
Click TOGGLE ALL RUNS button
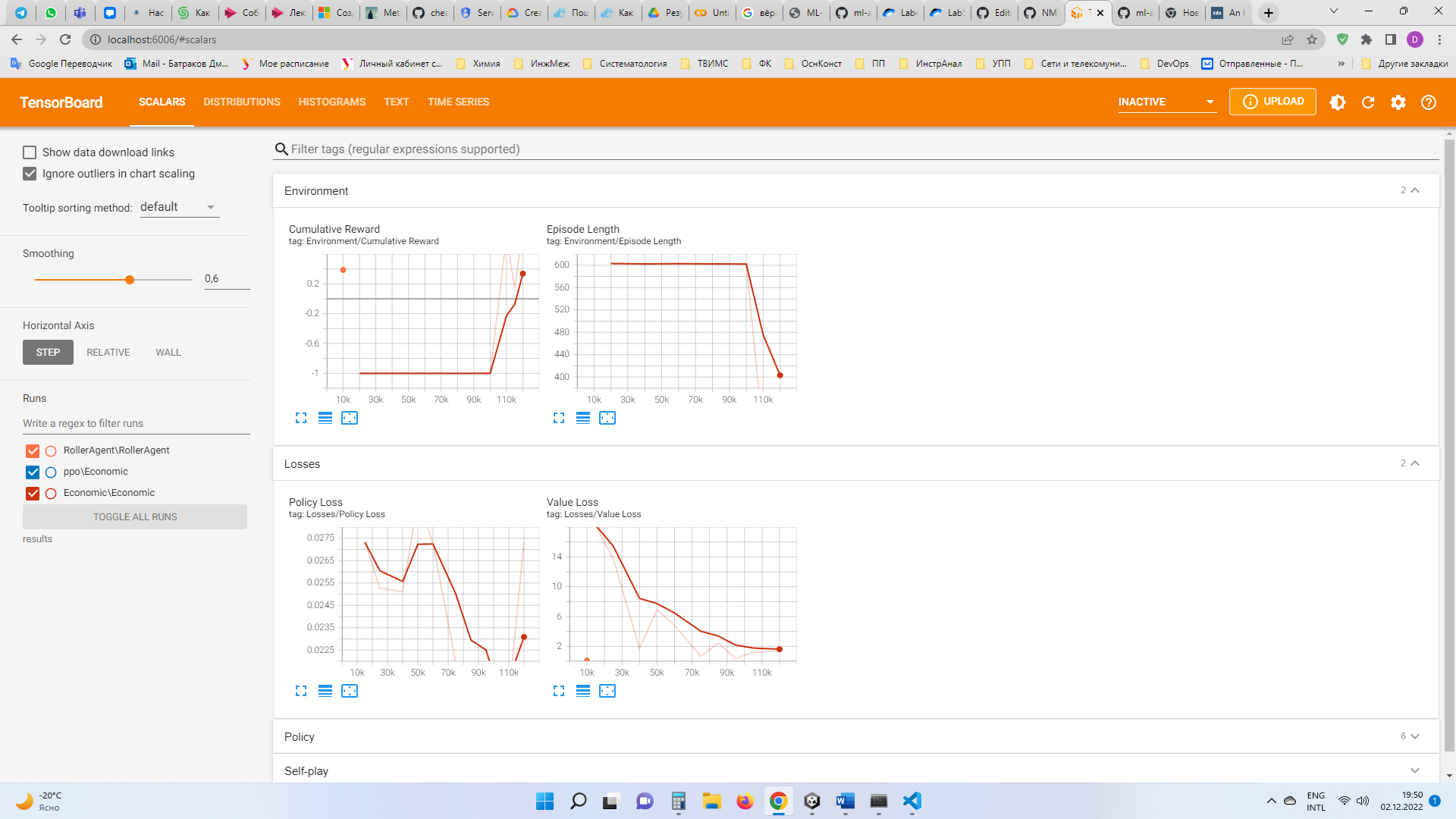(135, 516)
